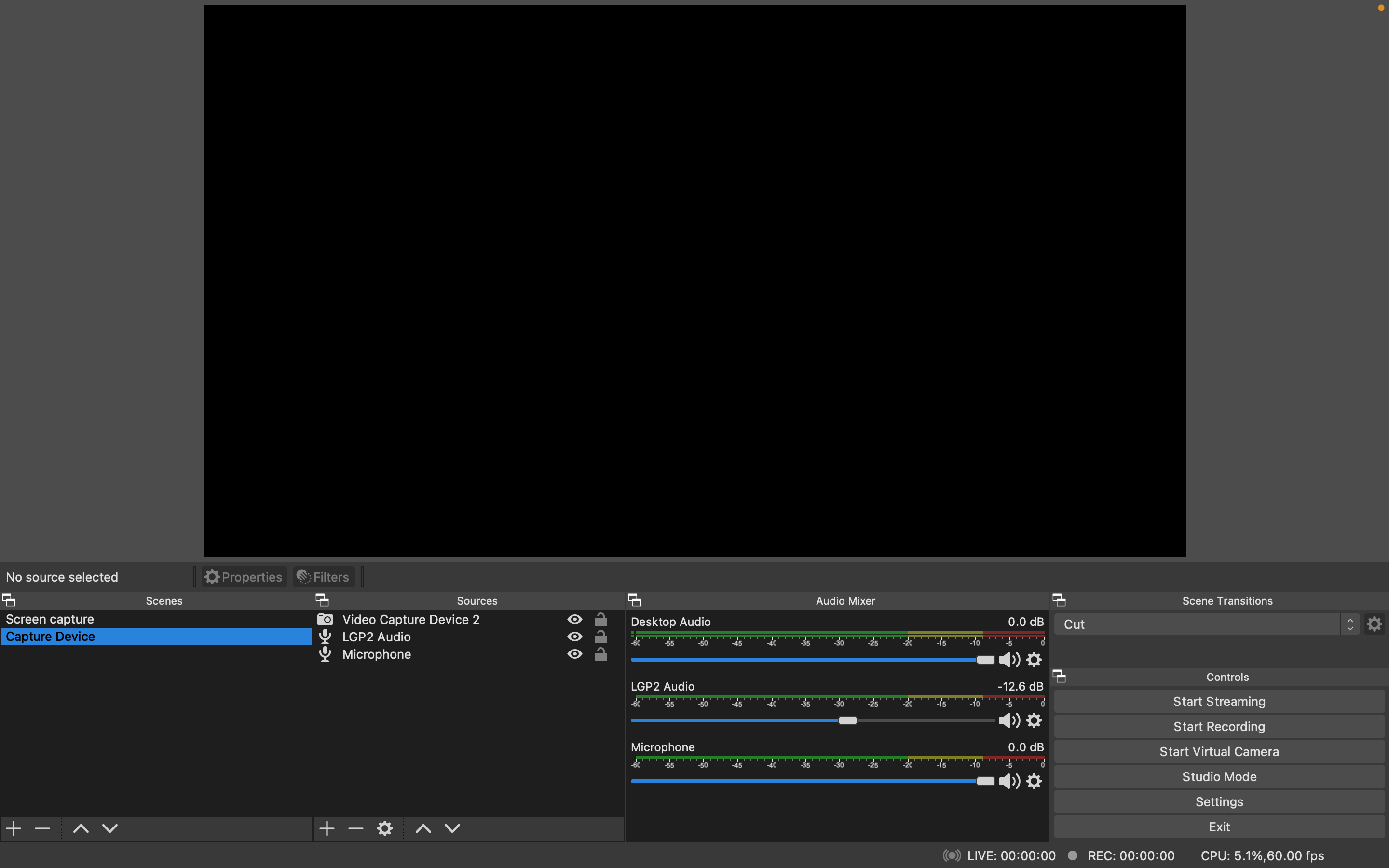Select the Microphone source item
This screenshot has height=868, width=1389.
point(377,654)
